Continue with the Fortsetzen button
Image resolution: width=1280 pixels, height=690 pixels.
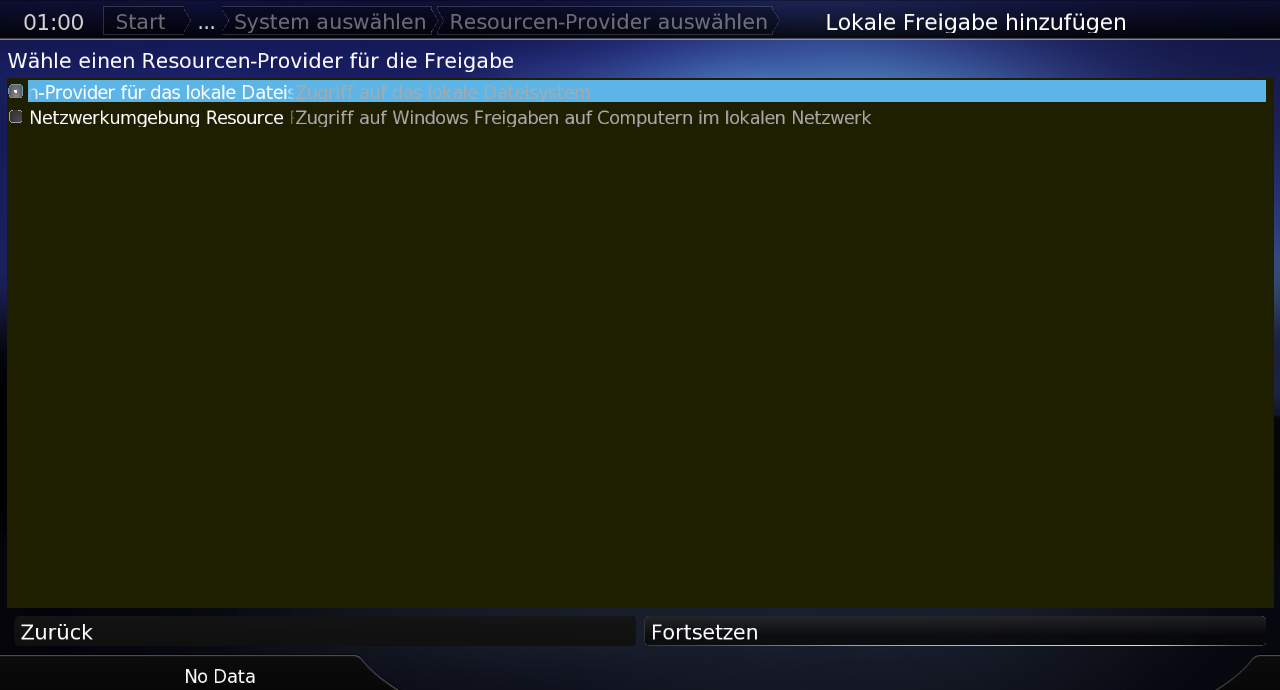955,632
